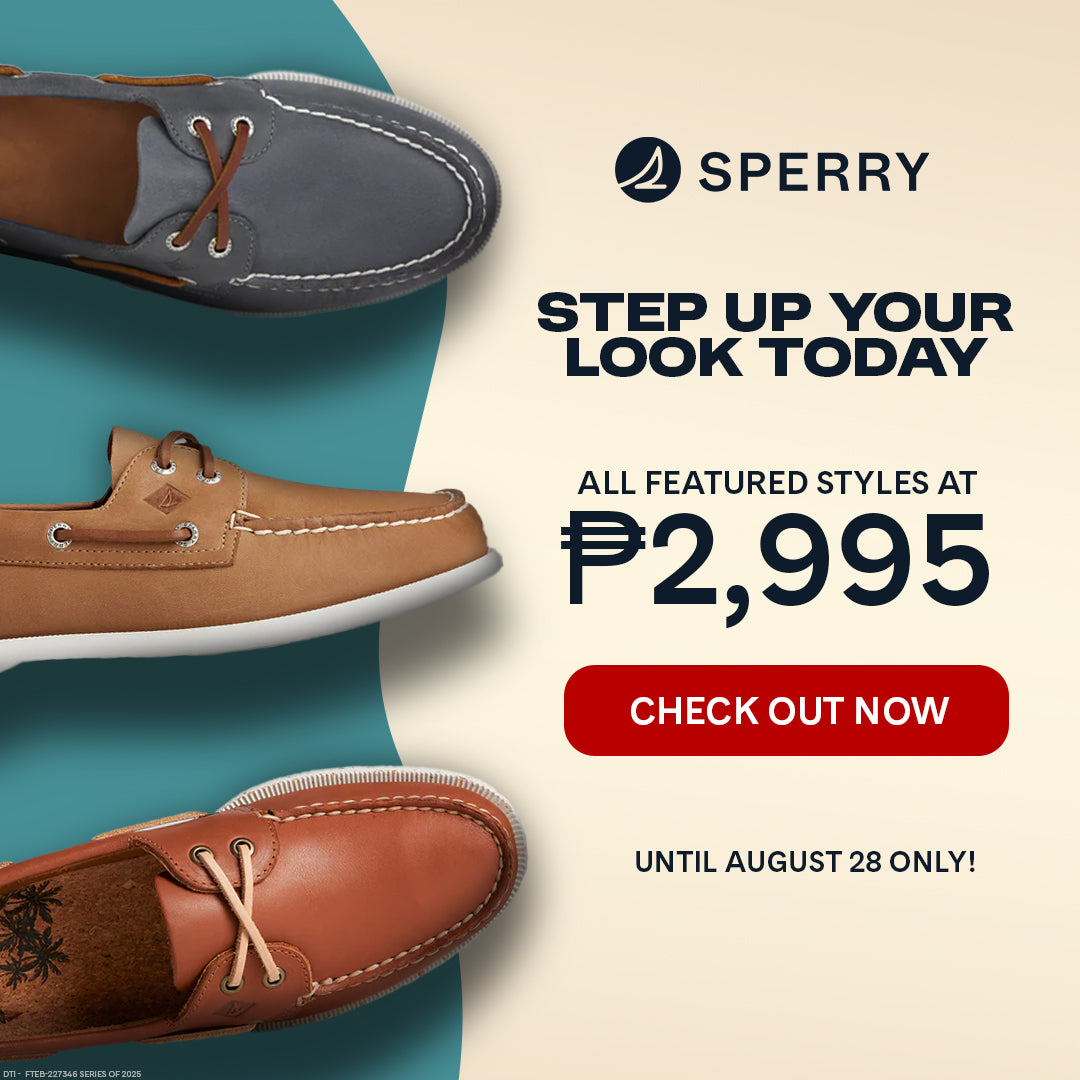Click the peso sign before the price
1080x1080 pixels.
(x=602, y=557)
